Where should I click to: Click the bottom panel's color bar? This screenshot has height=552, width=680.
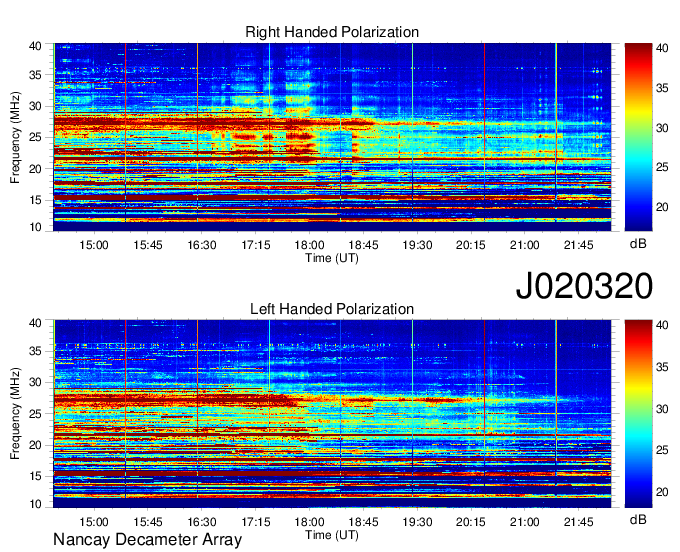click(x=638, y=414)
